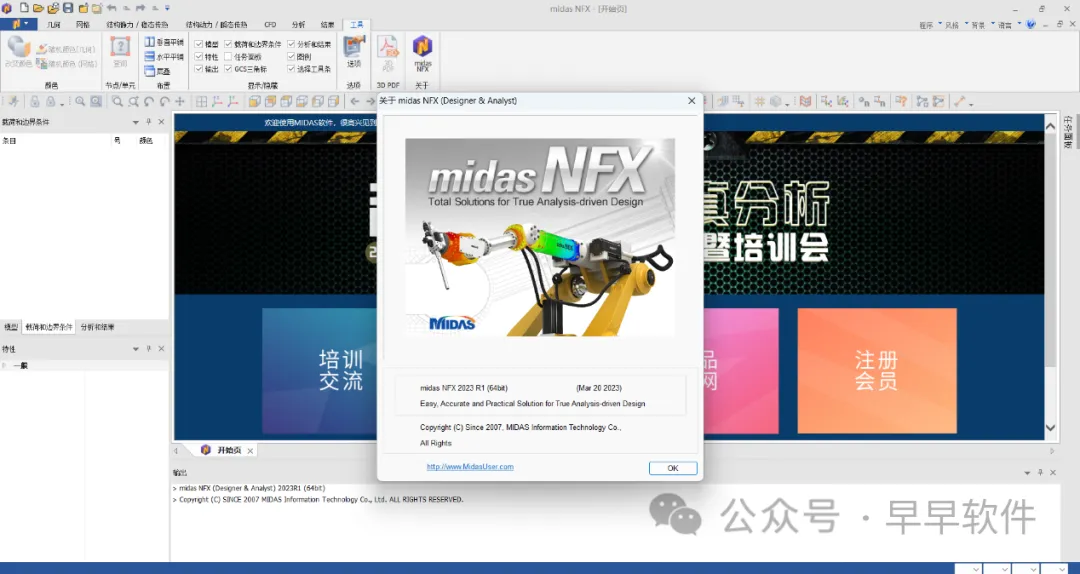The image size is (1080, 574).
Task: Click the 改变颜色 change color icon
Action: click(19, 52)
